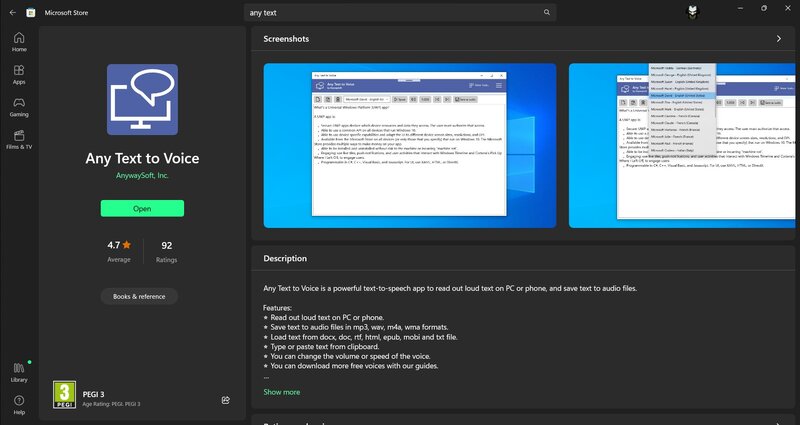Open Help in the sidebar
The width and height of the screenshot is (800, 425).
19,405
